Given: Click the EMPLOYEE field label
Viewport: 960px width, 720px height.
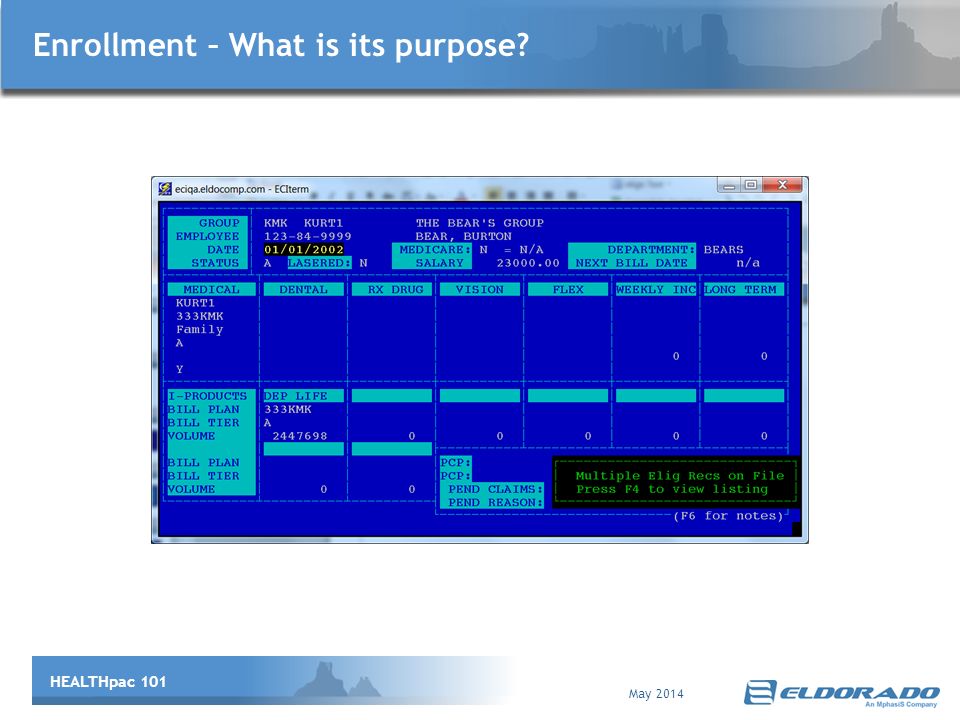Looking at the screenshot, I should pyautogui.click(x=207, y=236).
